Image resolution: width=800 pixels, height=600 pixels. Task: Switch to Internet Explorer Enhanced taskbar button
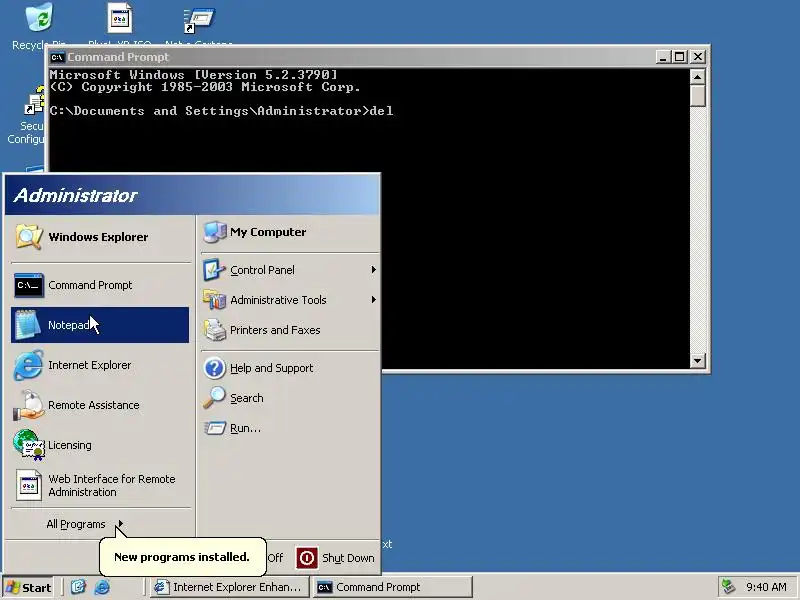(x=230, y=587)
